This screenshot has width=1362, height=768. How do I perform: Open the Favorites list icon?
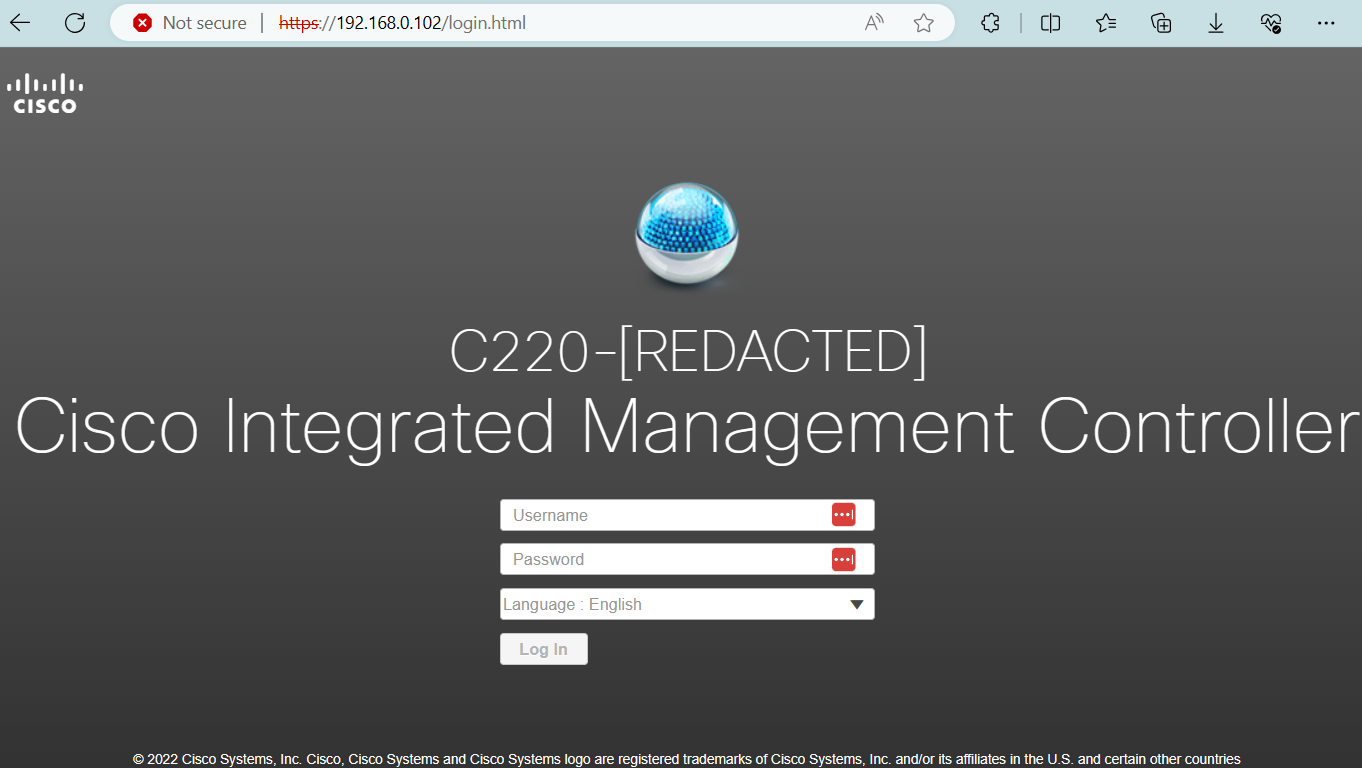coord(1105,23)
